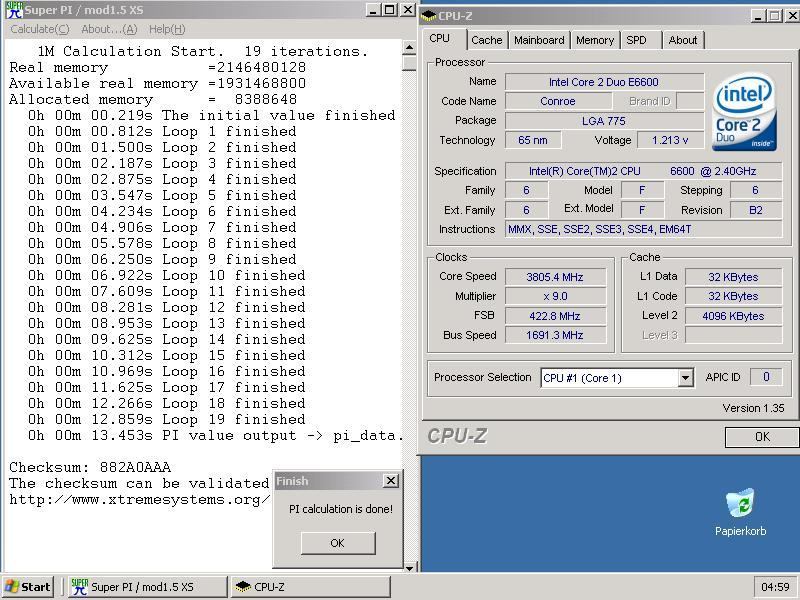The height and width of the screenshot is (600, 800).
Task: Click the taskbar clock showing 04:59
Action: (775, 587)
